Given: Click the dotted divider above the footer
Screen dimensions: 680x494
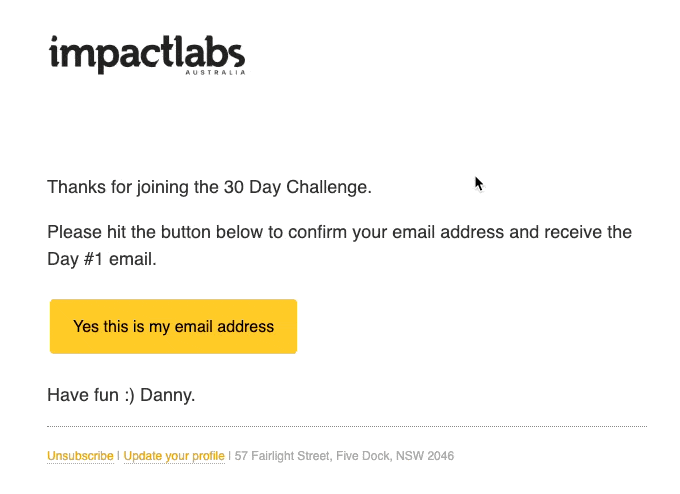Looking at the screenshot, I should tap(347, 426).
